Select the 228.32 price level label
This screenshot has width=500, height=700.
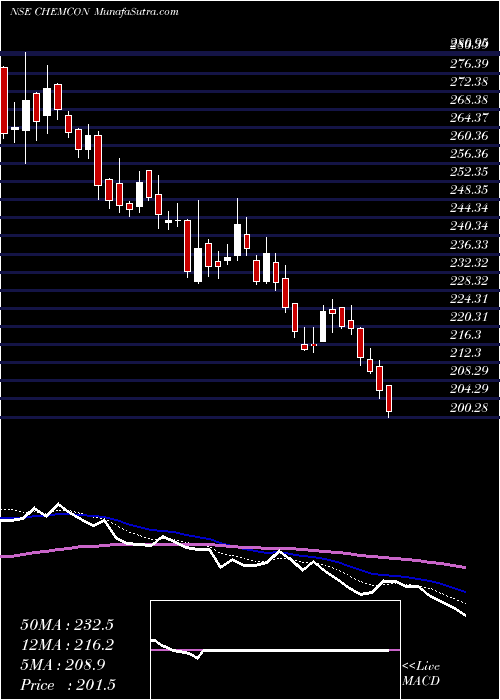(468, 280)
